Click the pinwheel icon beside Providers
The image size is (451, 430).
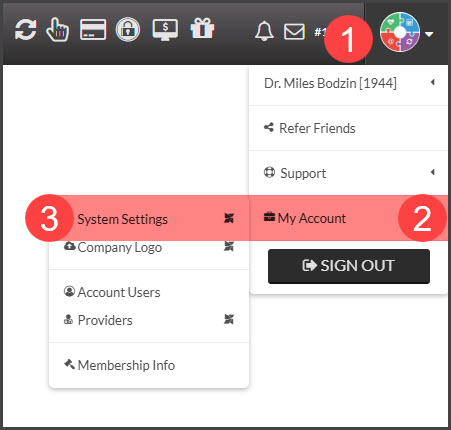tap(229, 319)
